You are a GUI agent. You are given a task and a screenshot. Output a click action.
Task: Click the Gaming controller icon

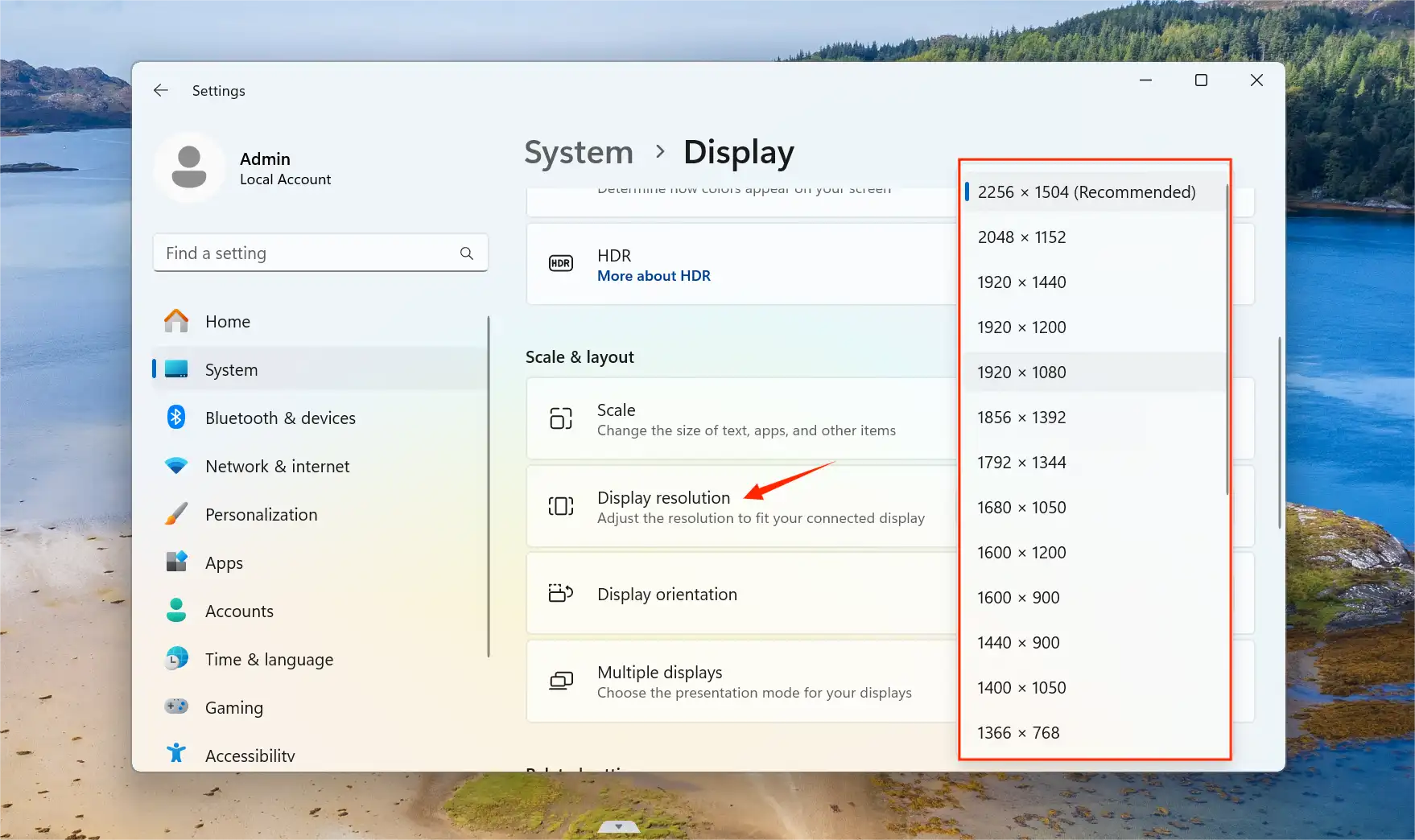[x=176, y=706]
